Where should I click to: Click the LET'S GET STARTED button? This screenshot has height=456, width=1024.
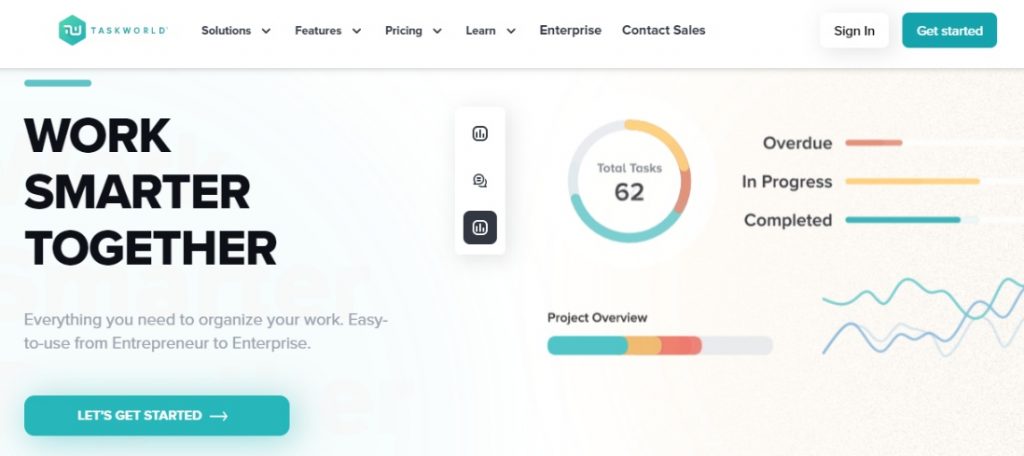157,415
